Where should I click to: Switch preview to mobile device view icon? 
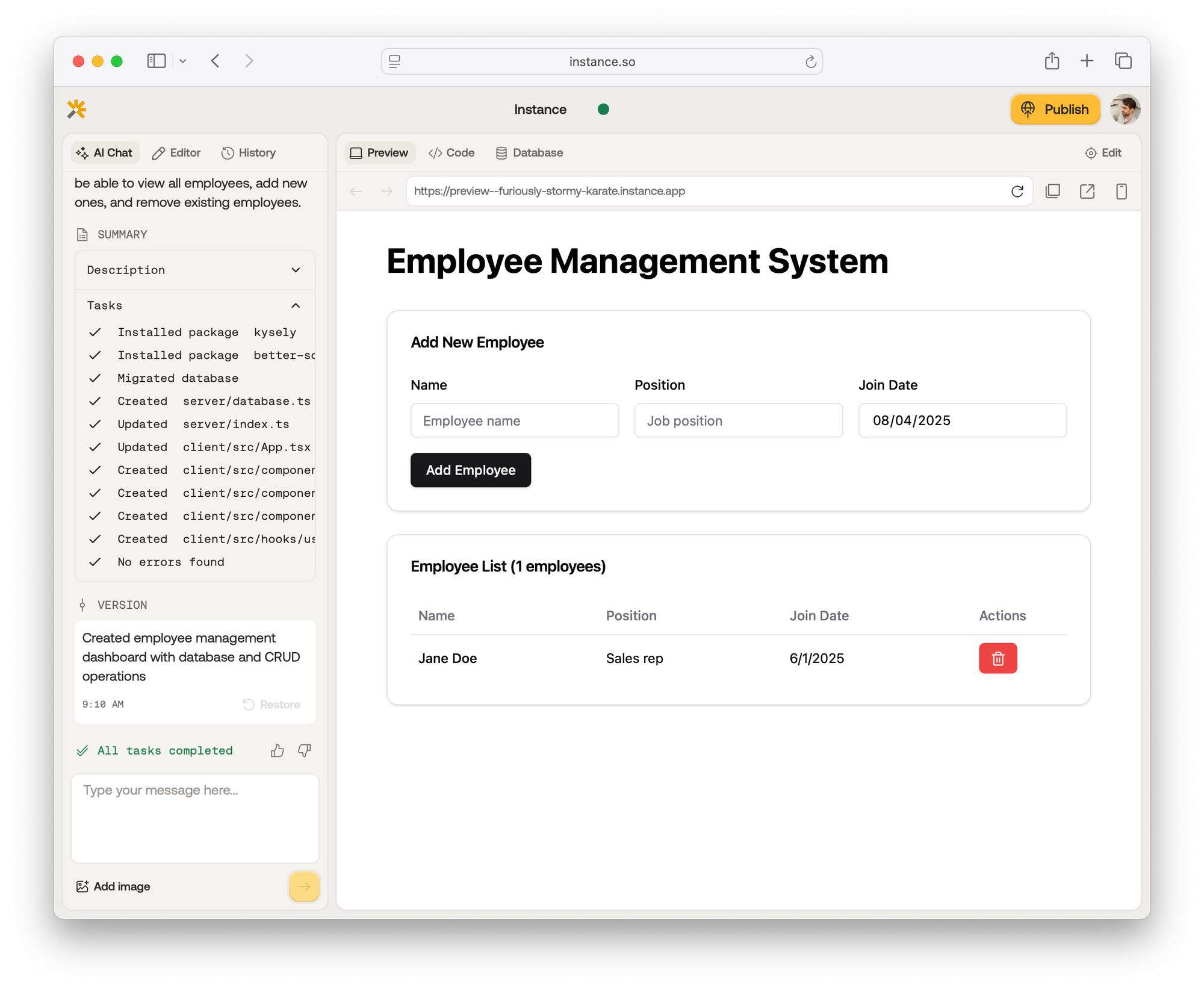(x=1121, y=191)
